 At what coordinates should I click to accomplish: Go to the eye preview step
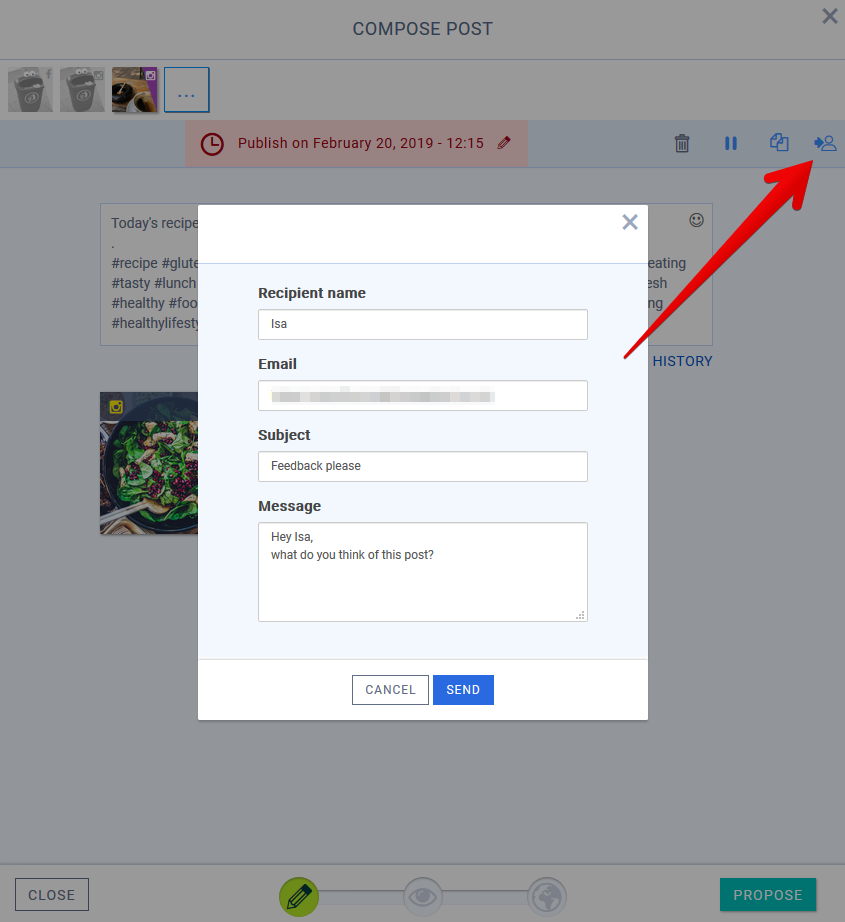423,897
